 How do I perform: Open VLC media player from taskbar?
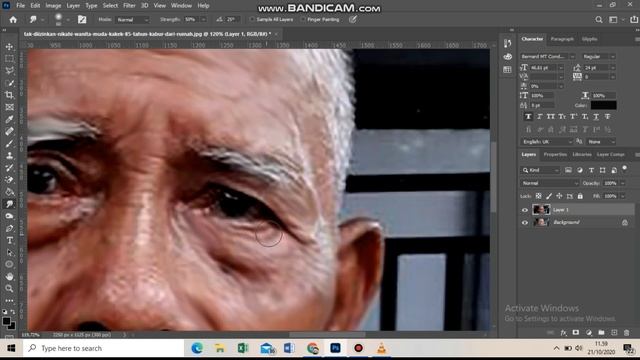(381, 348)
